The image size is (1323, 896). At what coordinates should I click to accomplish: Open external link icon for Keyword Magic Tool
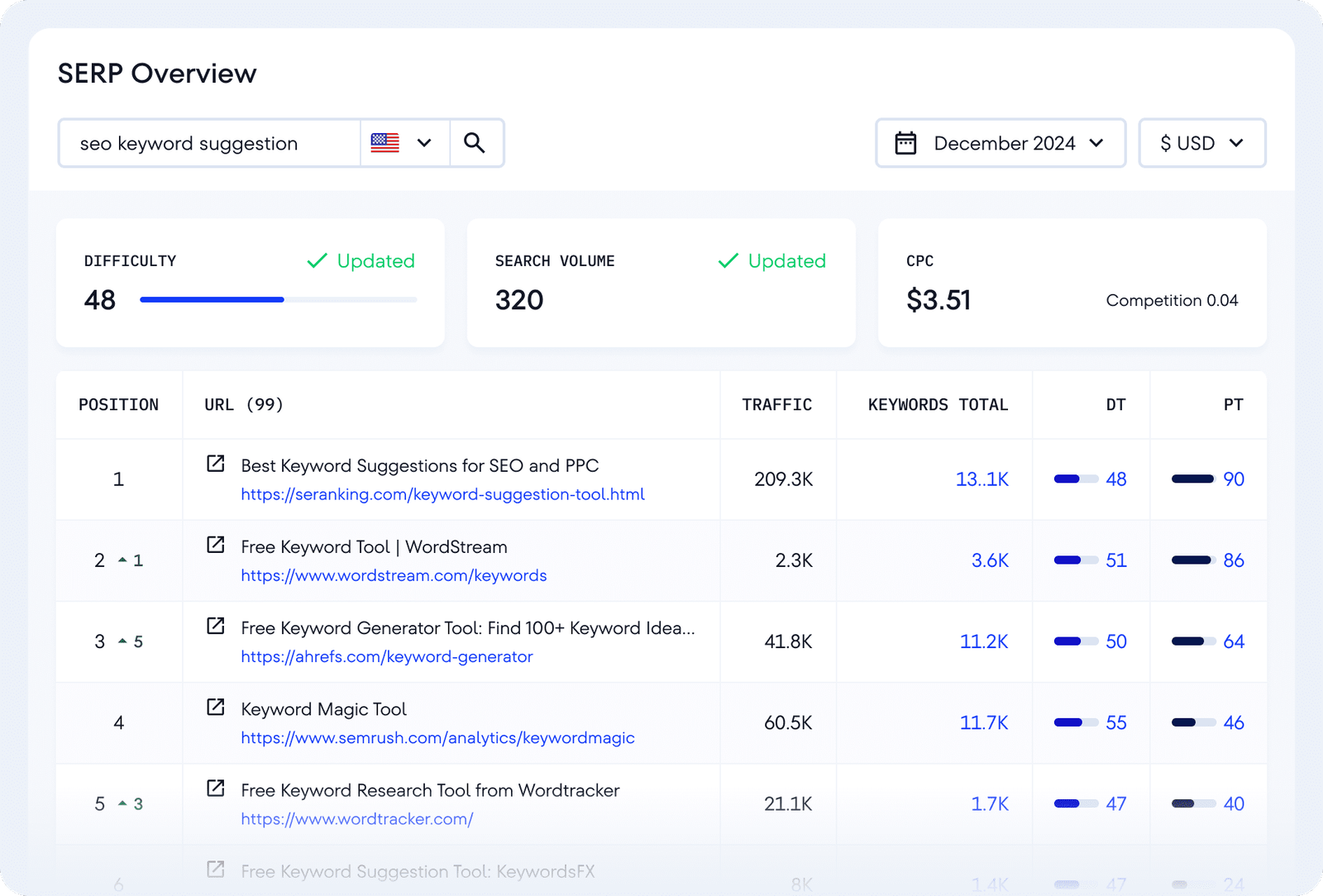tap(216, 707)
